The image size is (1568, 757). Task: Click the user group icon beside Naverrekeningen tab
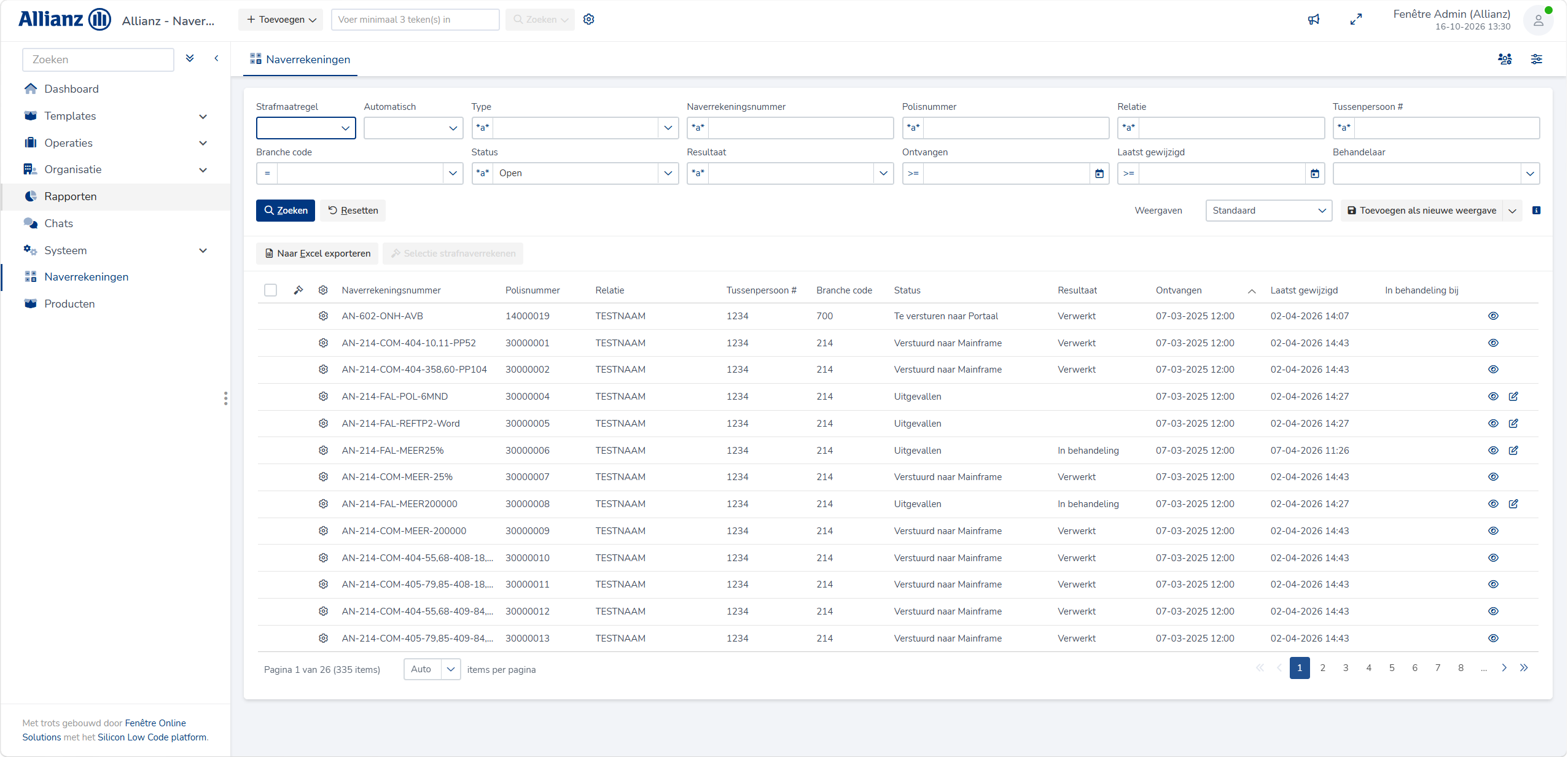1505,60
